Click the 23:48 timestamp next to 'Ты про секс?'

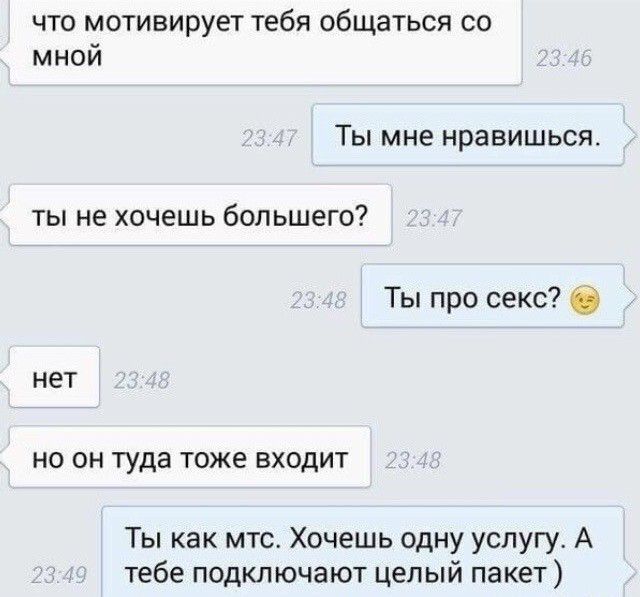318,300
